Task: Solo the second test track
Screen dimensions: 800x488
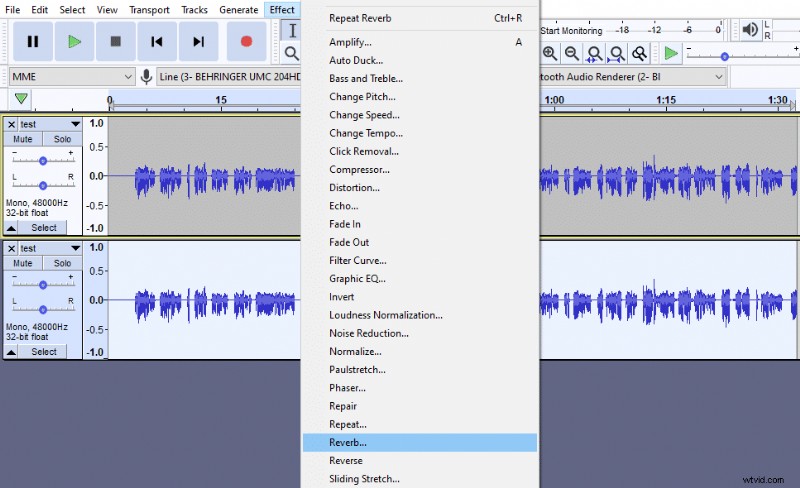Action: click(62, 263)
